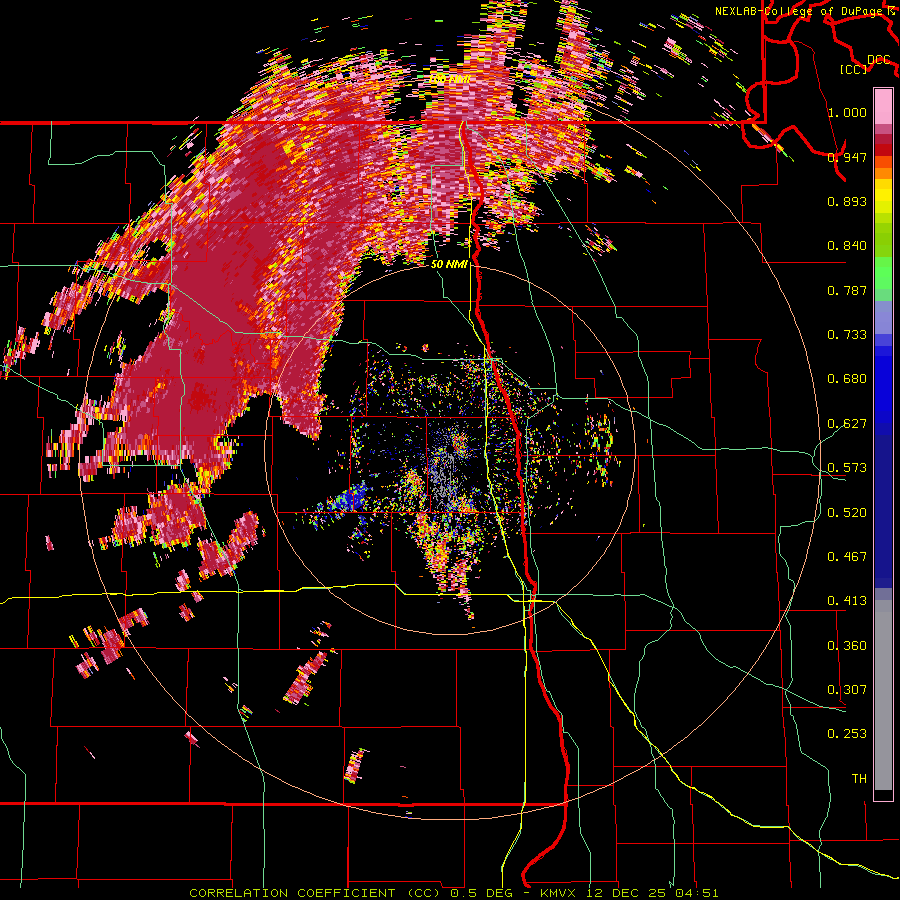This screenshot has width=900, height=900.
Task: Pick the gray bottom section of color bar
Action: (x=883, y=695)
